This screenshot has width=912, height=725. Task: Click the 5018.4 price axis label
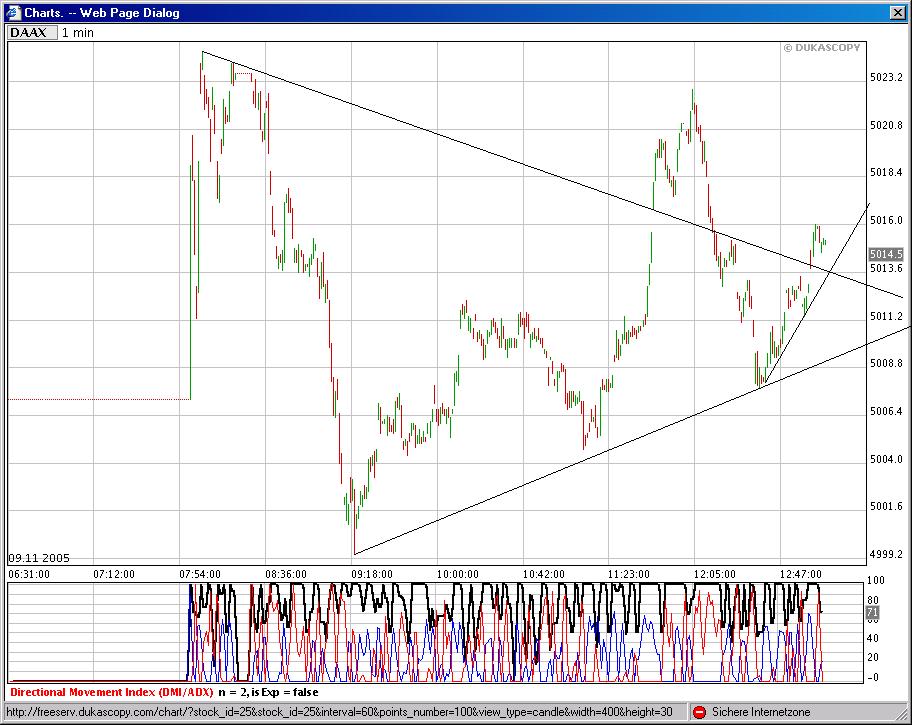coord(886,172)
